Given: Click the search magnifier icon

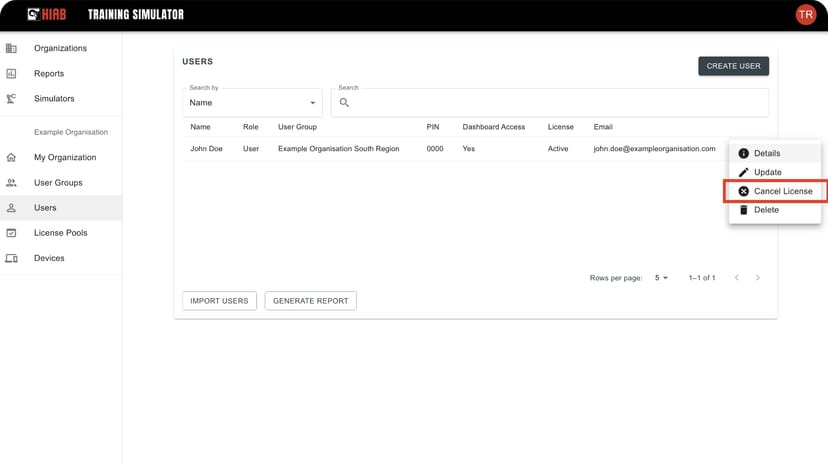Looking at the screenshot, I should 344,102.
